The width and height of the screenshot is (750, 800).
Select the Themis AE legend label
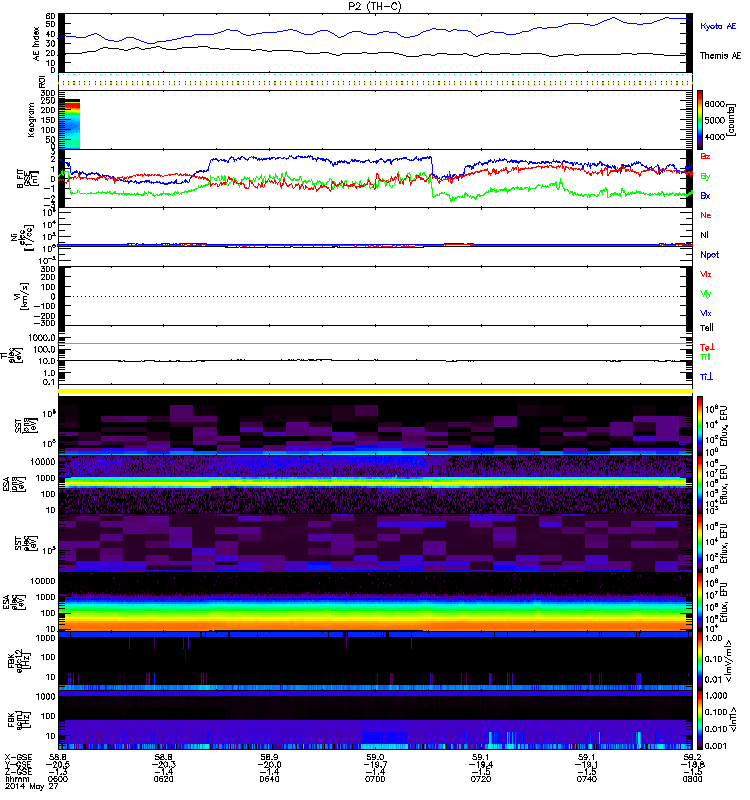pyautogui.click(x=720, y=56)
